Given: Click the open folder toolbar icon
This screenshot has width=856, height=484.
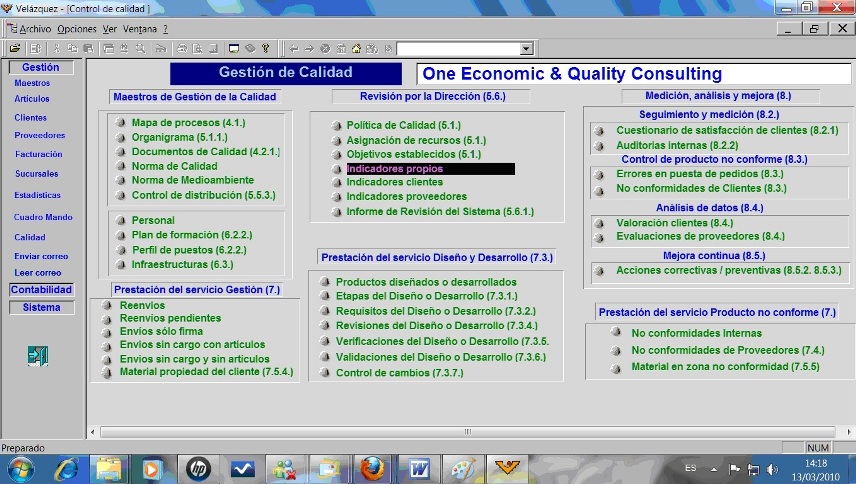Looking at the screenshot, I should (x=15, y=49).
